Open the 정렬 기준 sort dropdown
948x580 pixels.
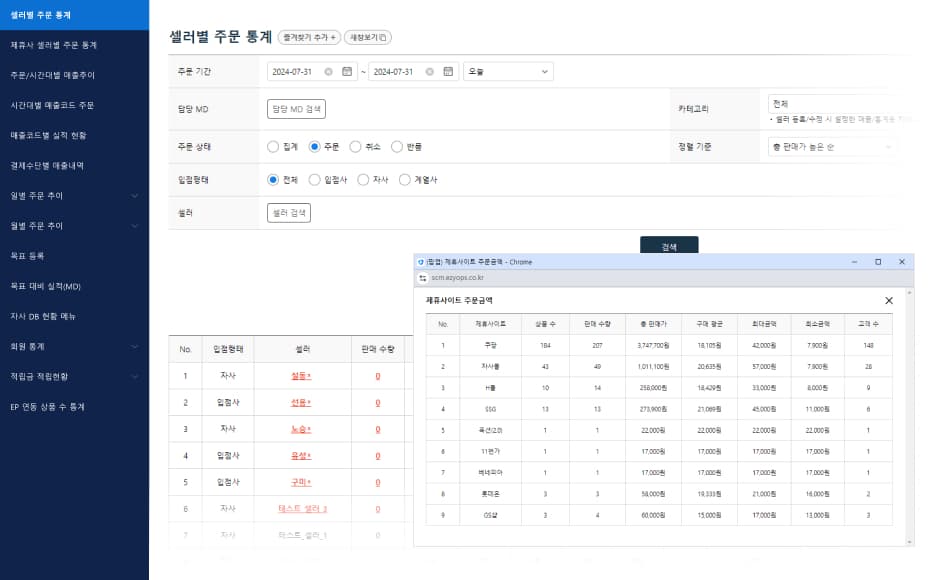[x=832, y=147]
